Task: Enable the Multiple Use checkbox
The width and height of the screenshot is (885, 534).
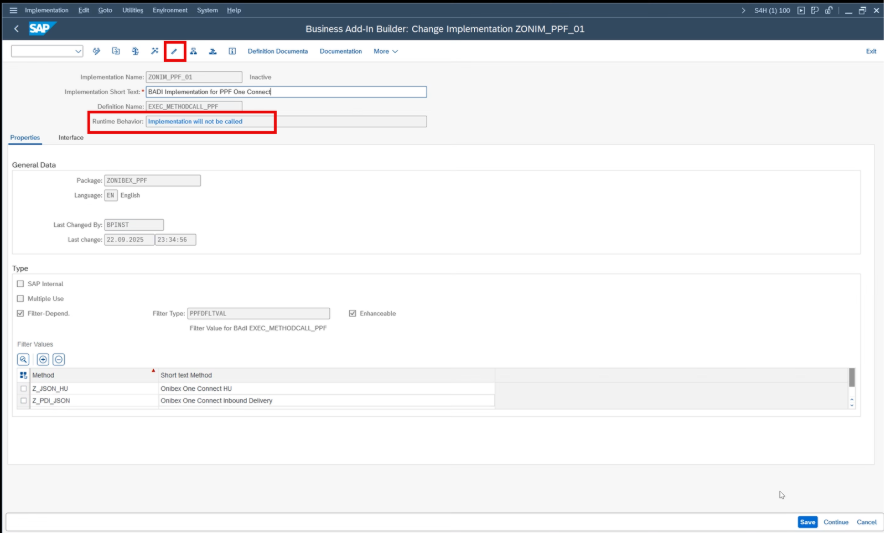Action: click(21, 298)
